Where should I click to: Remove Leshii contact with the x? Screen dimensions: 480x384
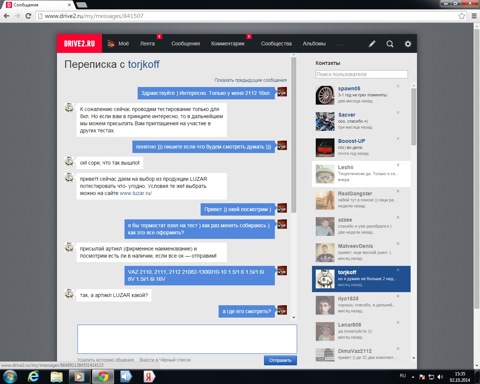[x=398, y=165]
